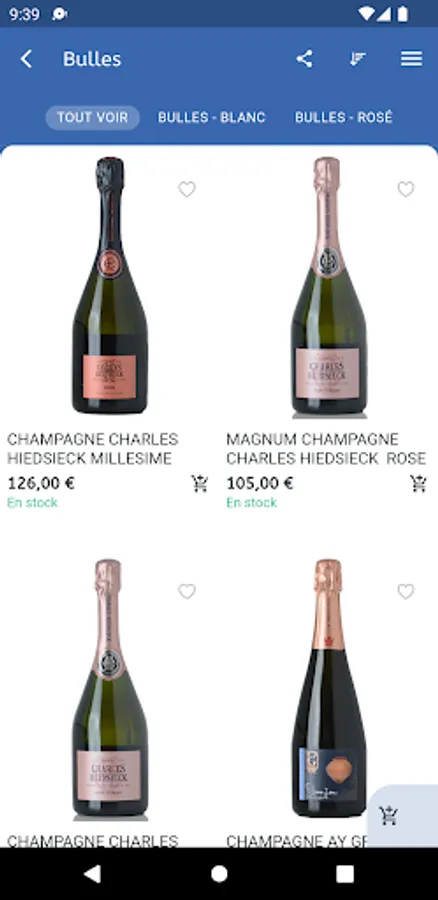Select the TOUT VOIR filter tab
This screenshot has width=438, height=900.
coord(92,118)
